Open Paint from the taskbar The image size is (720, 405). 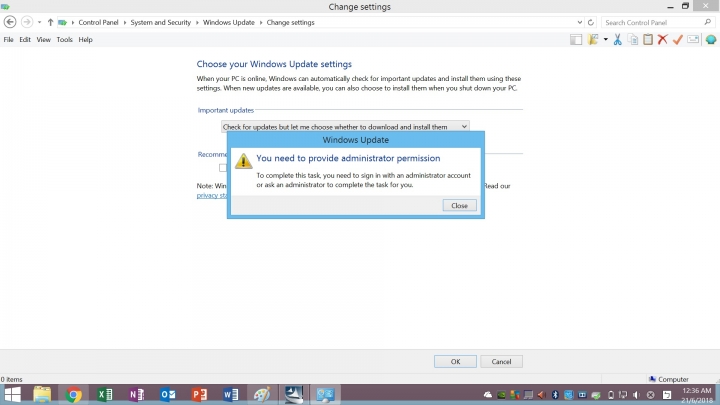point(262,394)
